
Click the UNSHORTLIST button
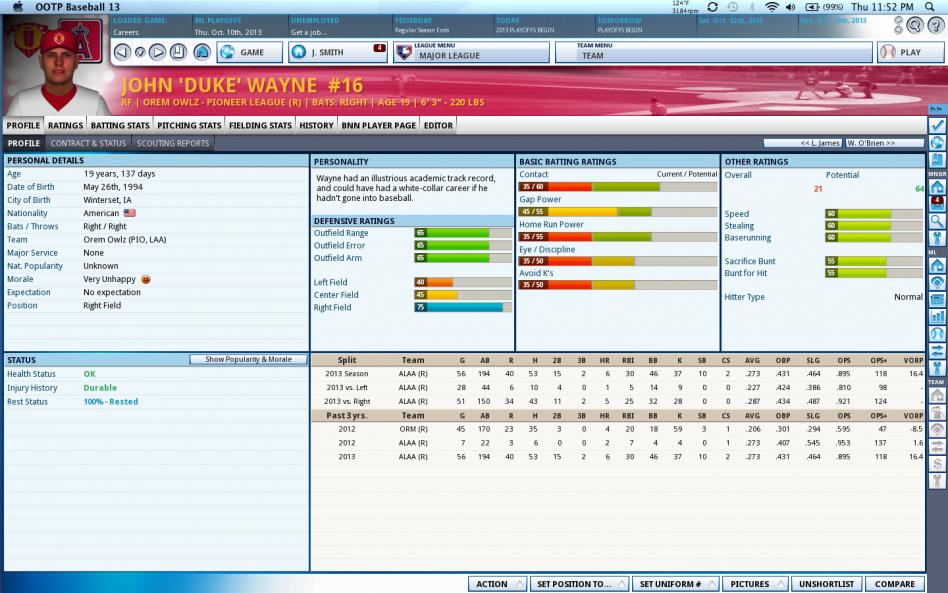[x=826, y=584]
